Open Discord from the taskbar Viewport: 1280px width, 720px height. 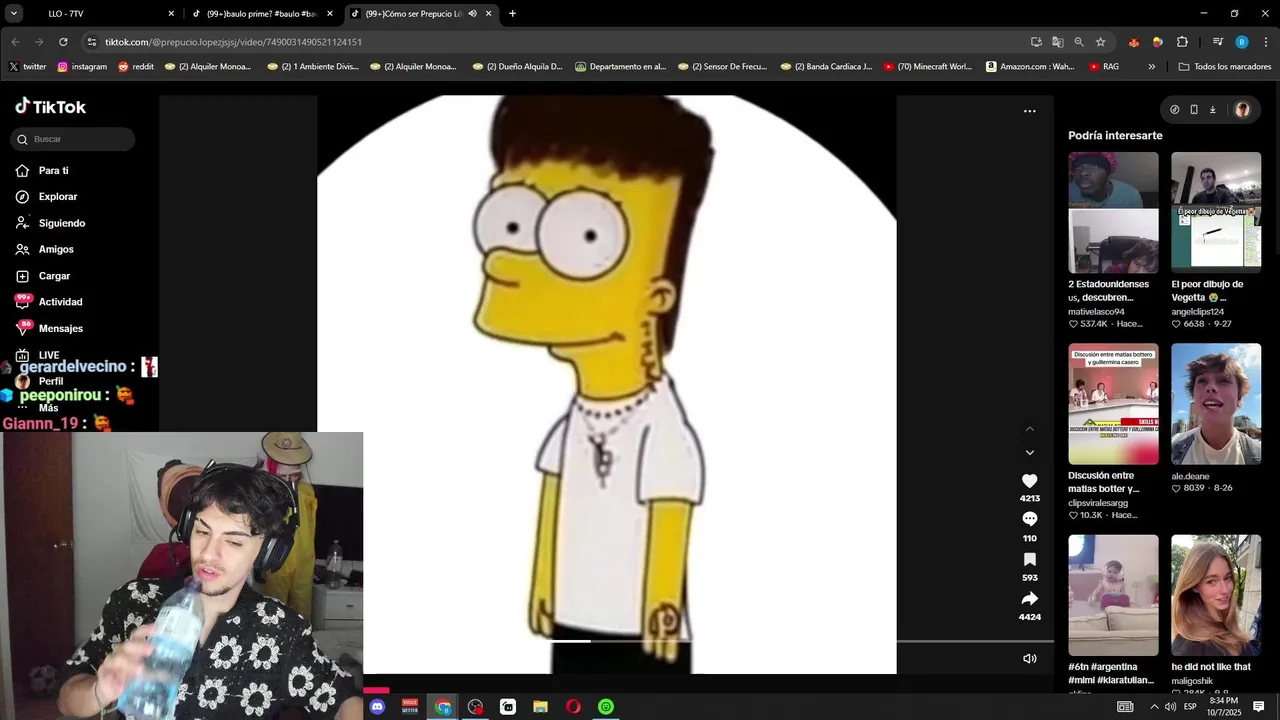click(377, 706)
